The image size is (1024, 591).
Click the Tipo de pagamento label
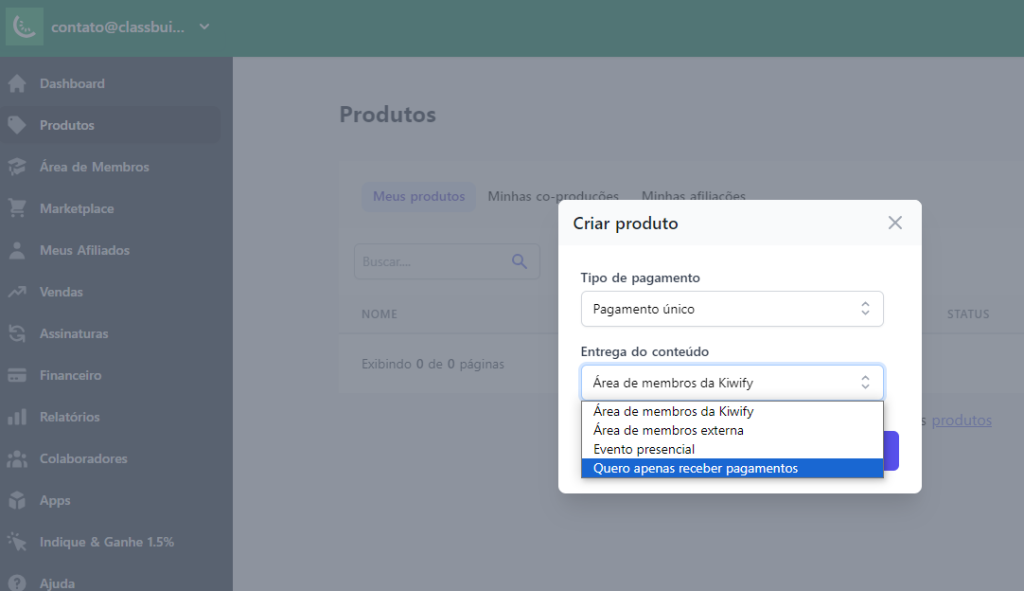click(640, 278)
